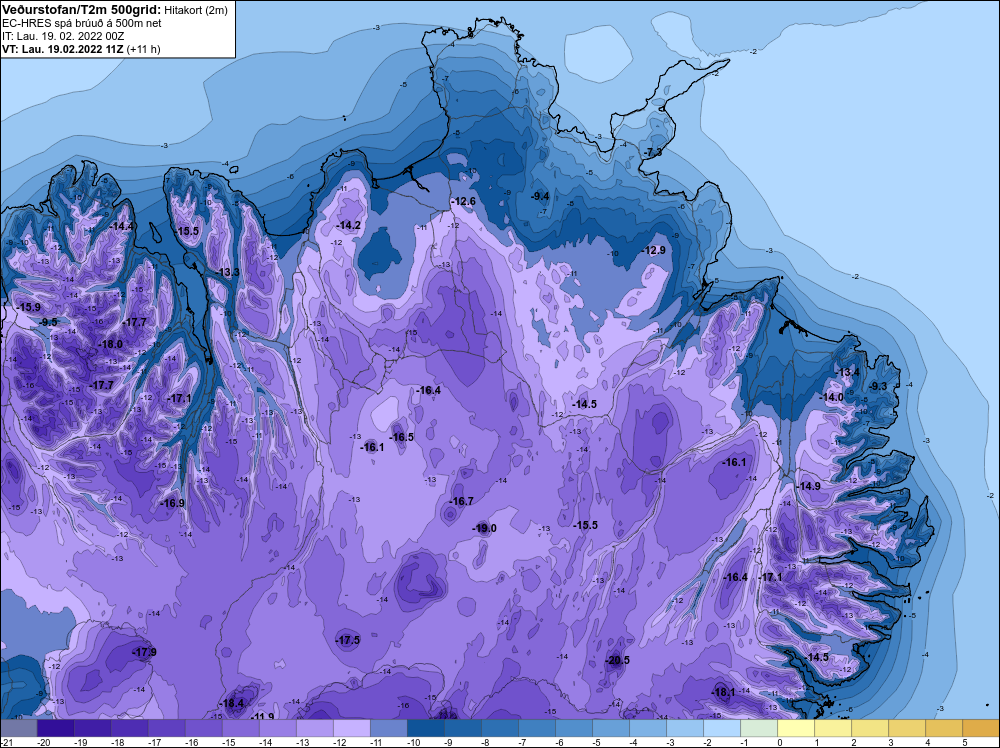Click the legend scale label 4
The width and height of the screenshot is (1000, 748).
[928, 742]
